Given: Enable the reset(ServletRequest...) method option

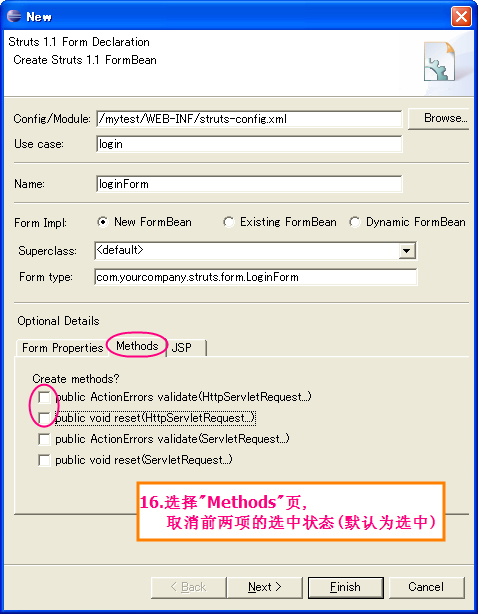Looking at the screenshot, I should 44,460.
